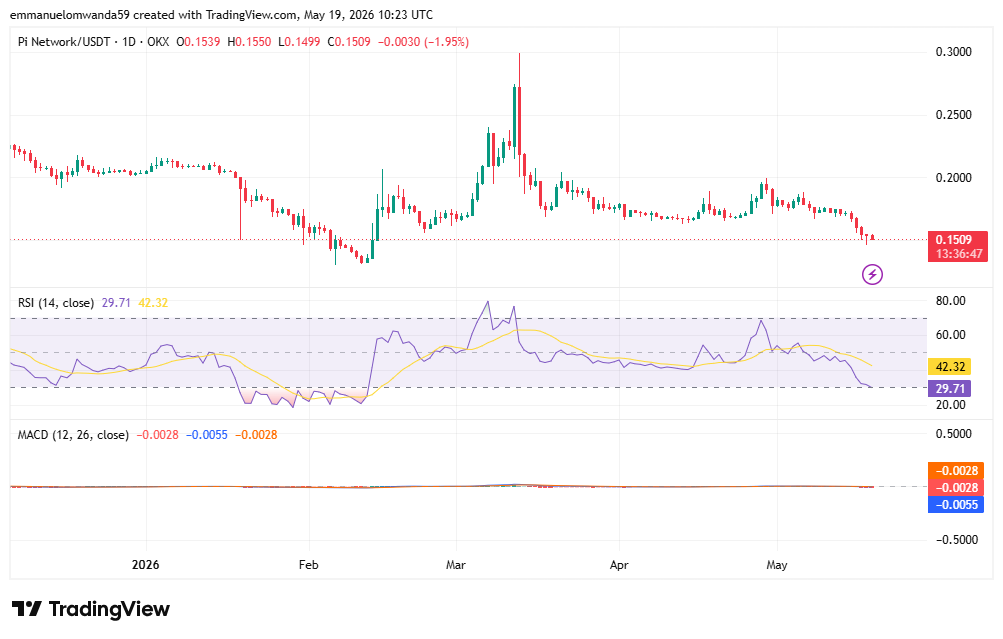Click the Feb time axis label

coord(308,565)
